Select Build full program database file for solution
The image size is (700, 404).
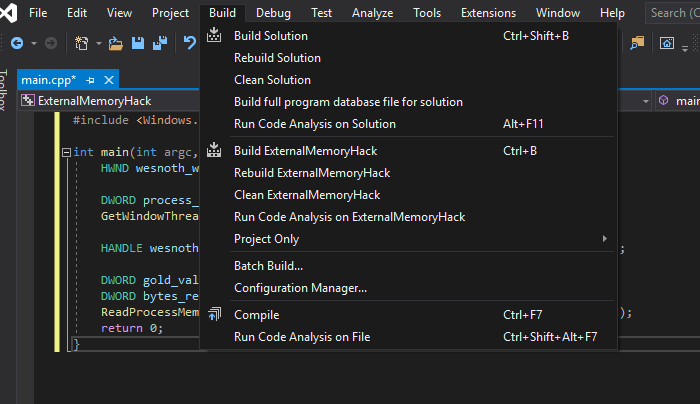click(408, 102)
